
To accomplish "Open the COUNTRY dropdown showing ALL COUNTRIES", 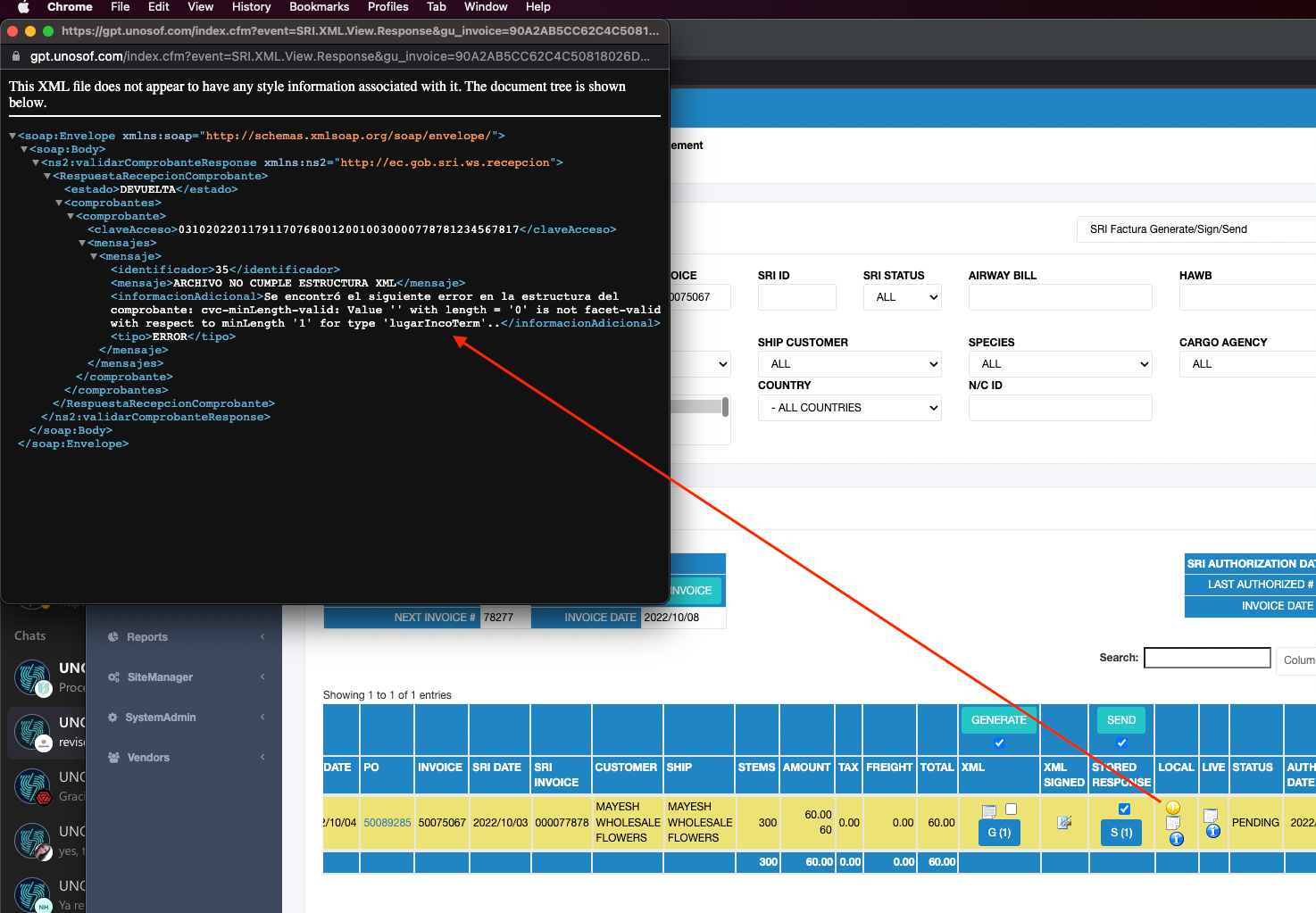I will tap(849, 408).
